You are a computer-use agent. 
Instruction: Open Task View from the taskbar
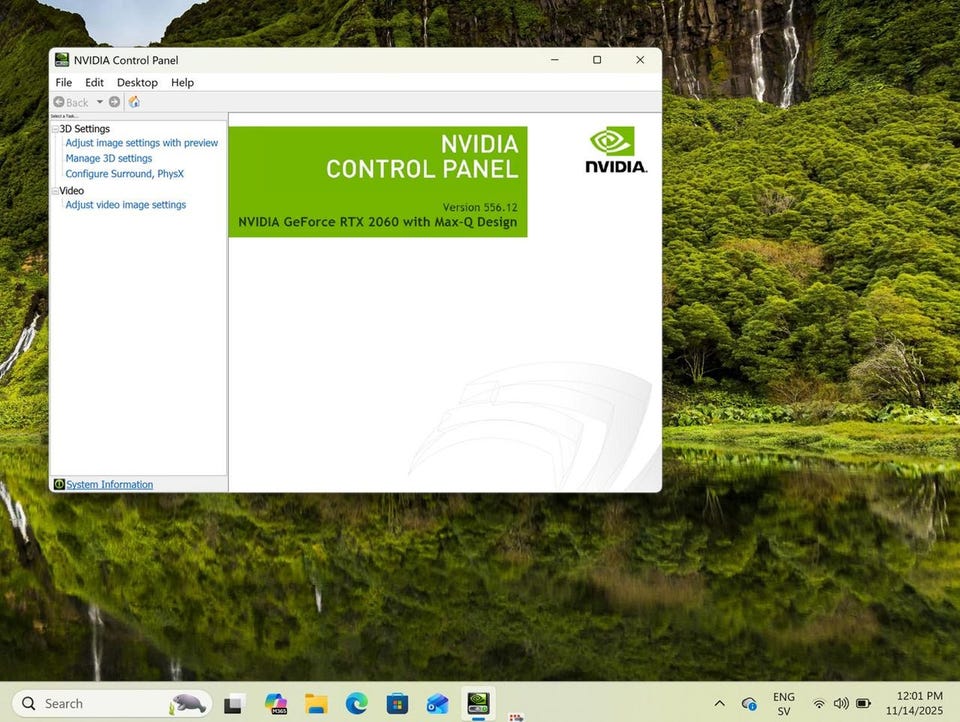234,704
